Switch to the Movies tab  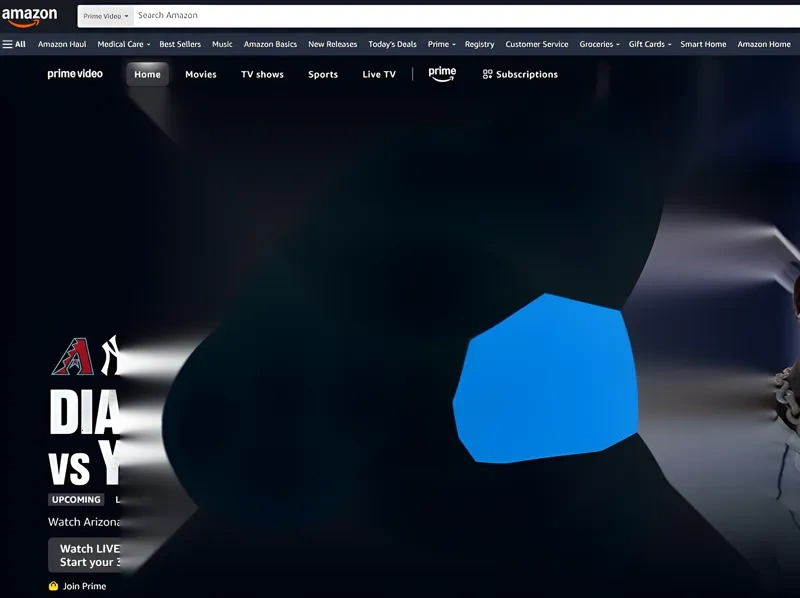tap(201, 74)
